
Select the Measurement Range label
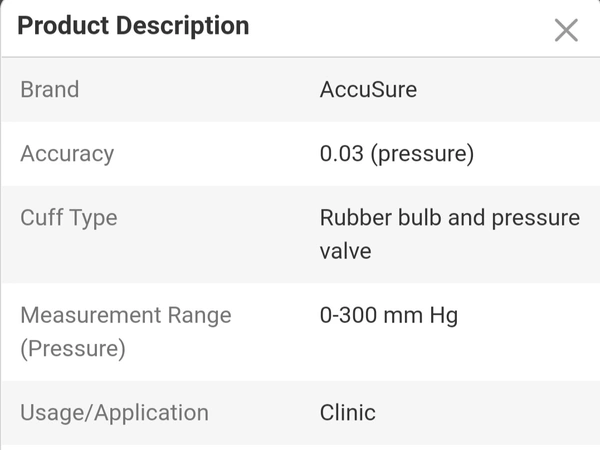click(x=125, y=315)
